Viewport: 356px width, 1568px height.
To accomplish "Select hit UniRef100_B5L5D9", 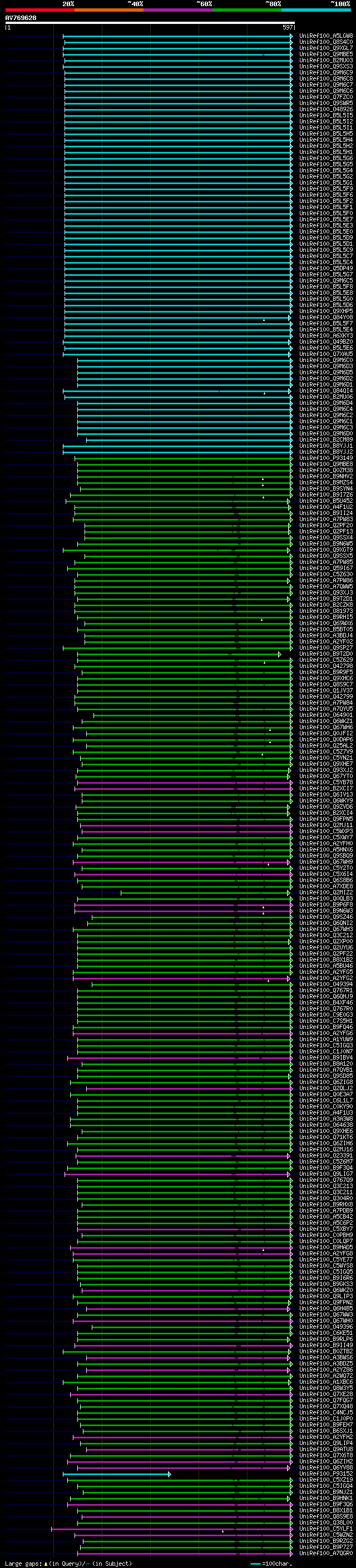I will pos(326,238).
